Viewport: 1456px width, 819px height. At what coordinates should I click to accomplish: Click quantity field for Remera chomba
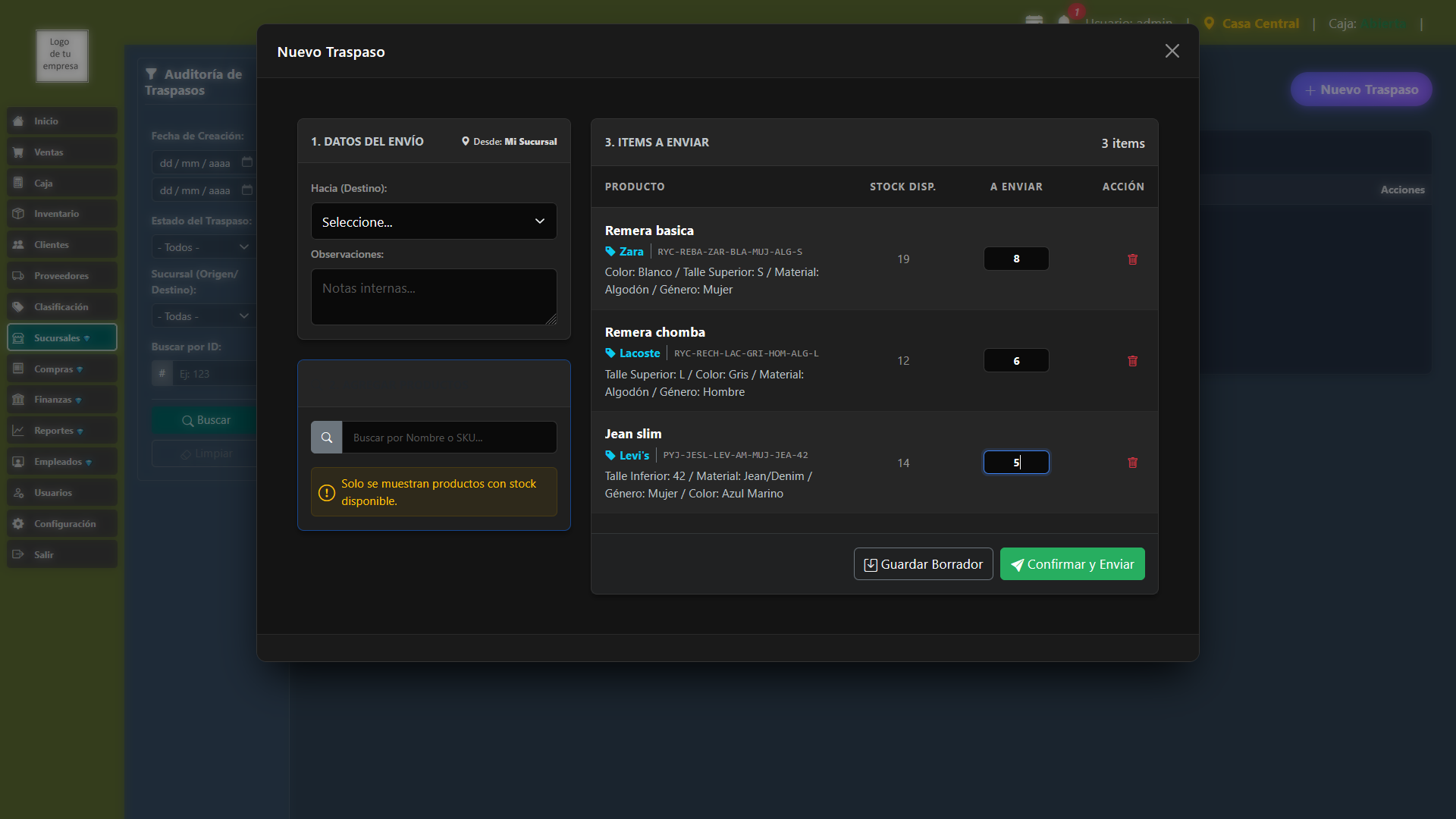pos(1015,361)
